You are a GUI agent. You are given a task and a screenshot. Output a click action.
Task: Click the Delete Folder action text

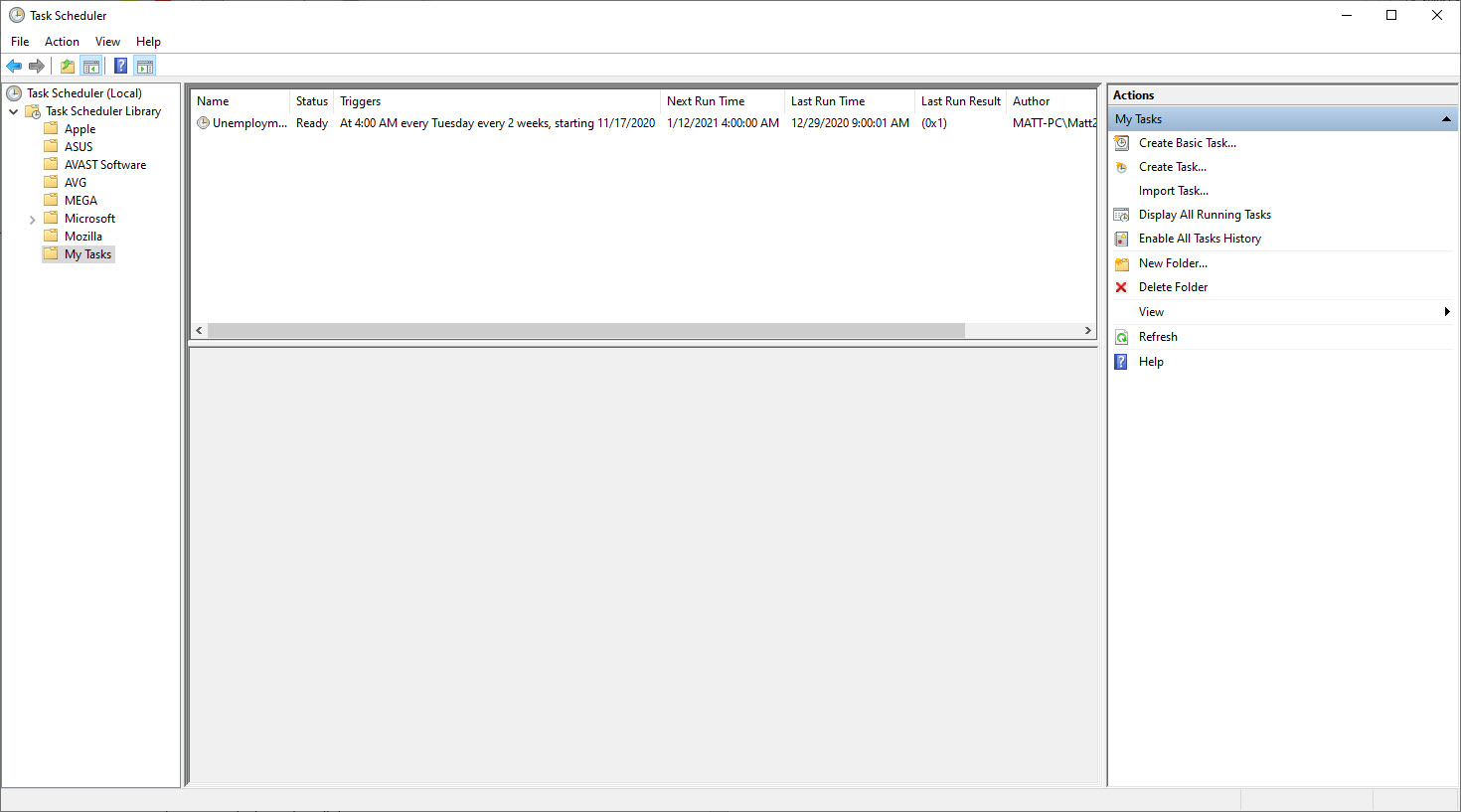1173,287
